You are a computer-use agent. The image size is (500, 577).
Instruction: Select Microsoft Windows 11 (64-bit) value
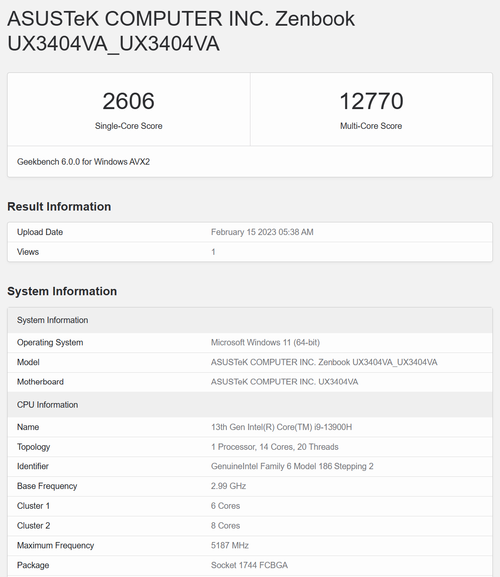pyautogui.click(x=265, y=342)
